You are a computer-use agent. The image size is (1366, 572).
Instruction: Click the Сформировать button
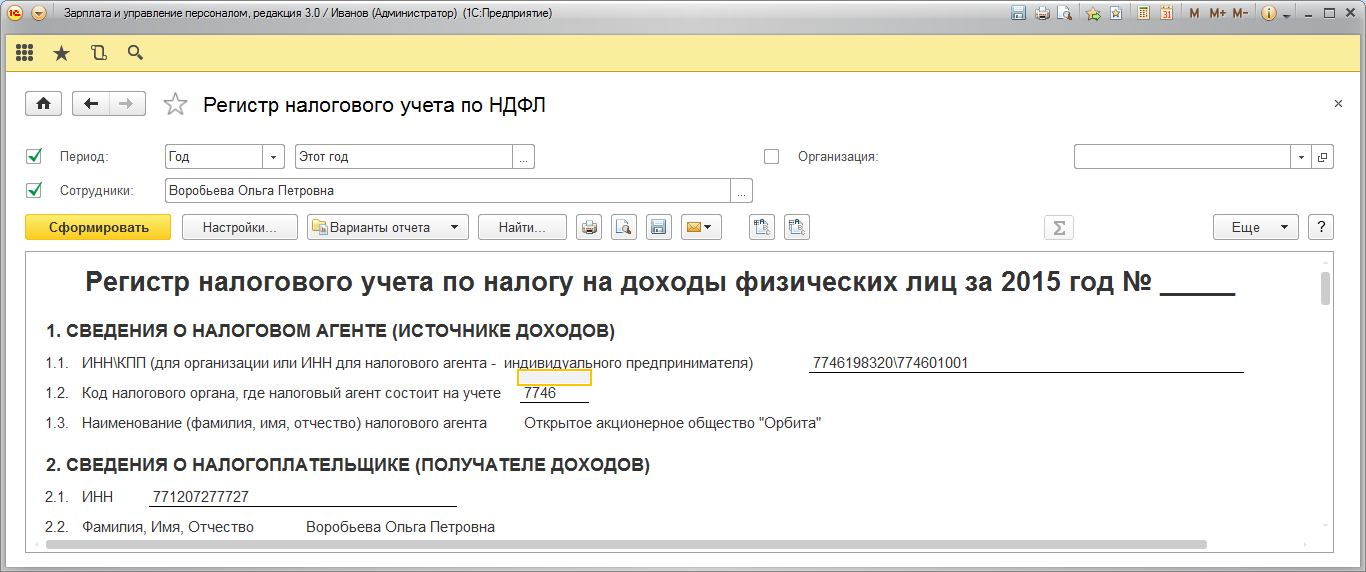(98, 227)
